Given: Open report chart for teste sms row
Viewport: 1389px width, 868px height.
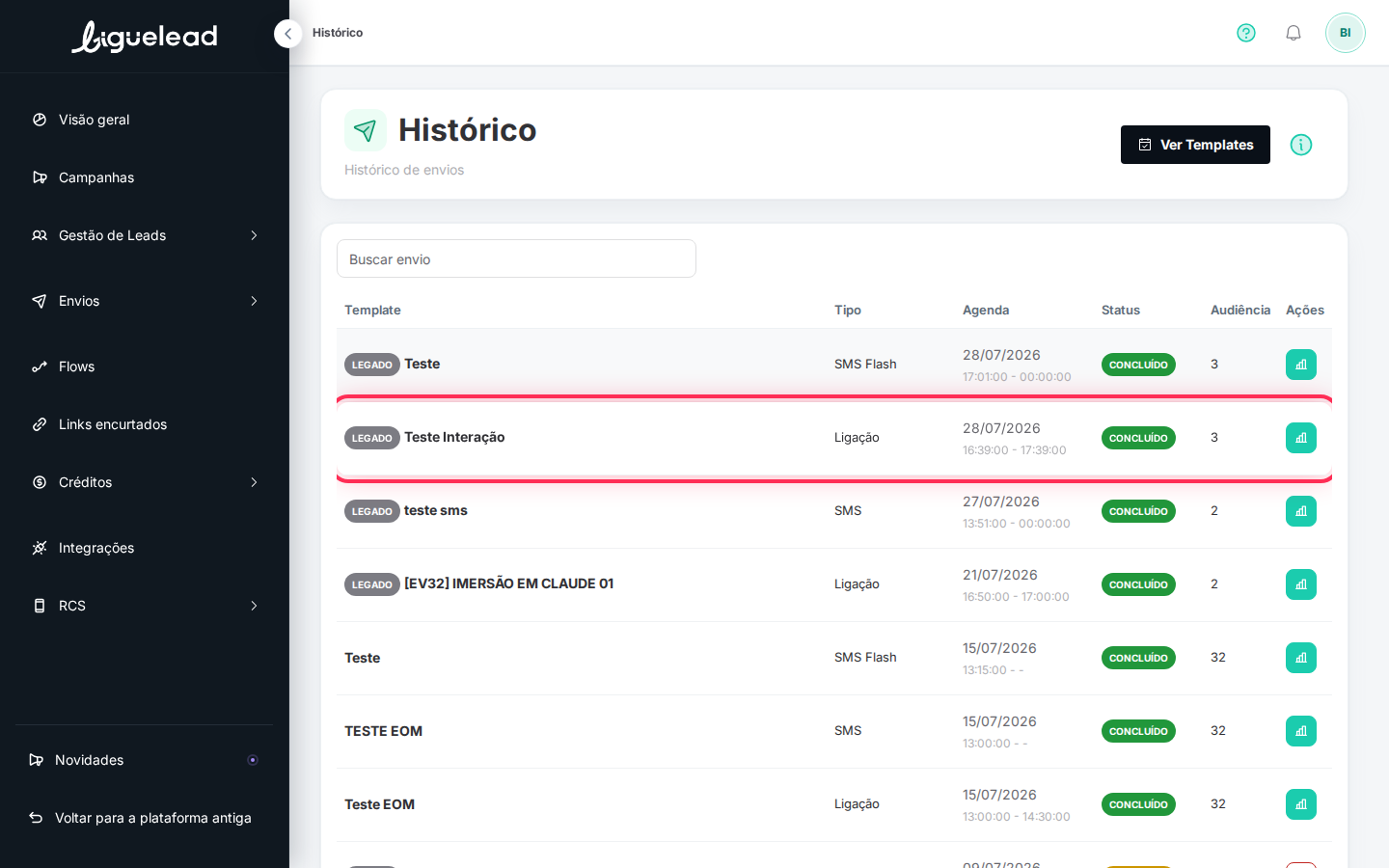Looking at the screenshot, I should [x=1301, y=511].
